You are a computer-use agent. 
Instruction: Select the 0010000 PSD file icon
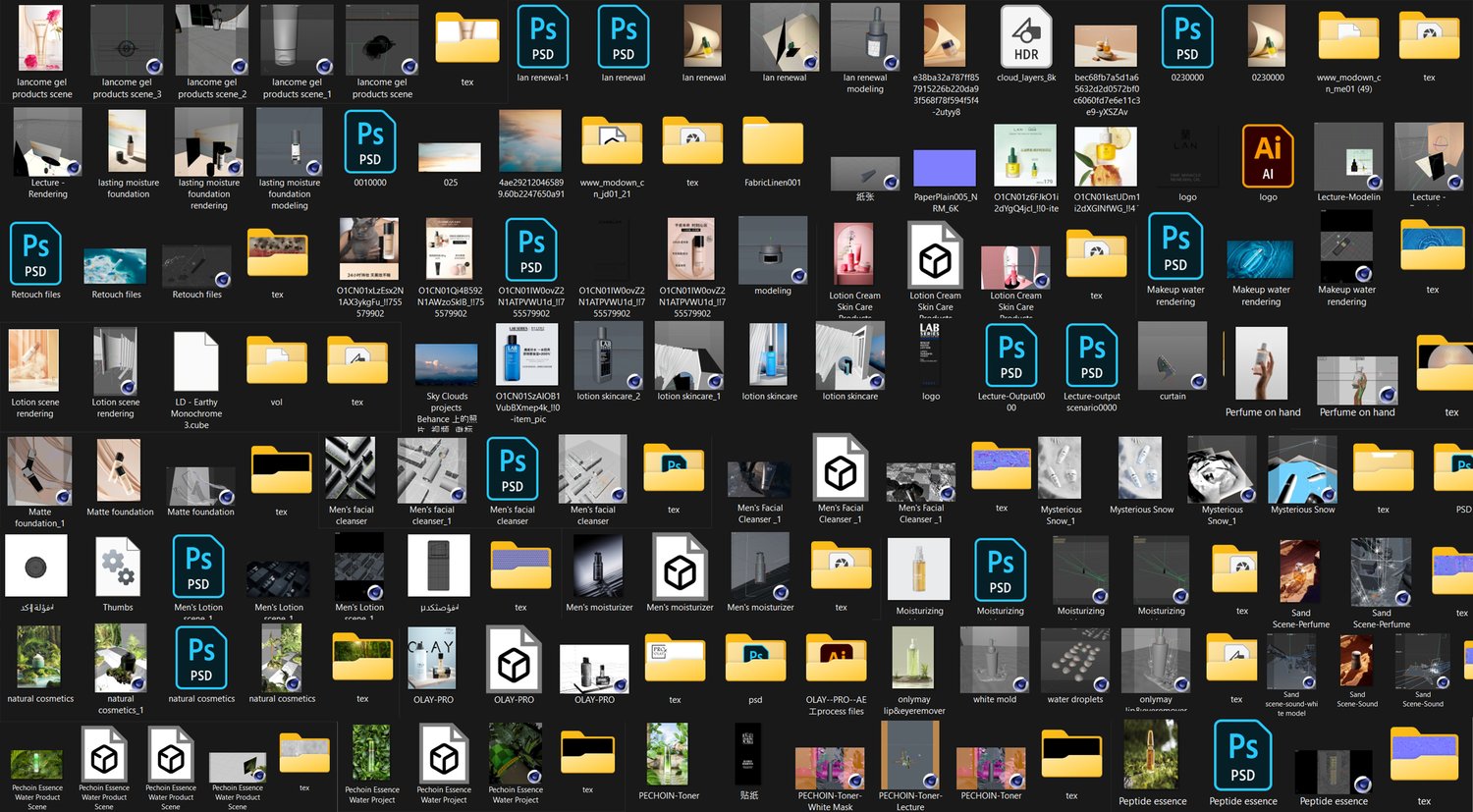pos(370,140)
